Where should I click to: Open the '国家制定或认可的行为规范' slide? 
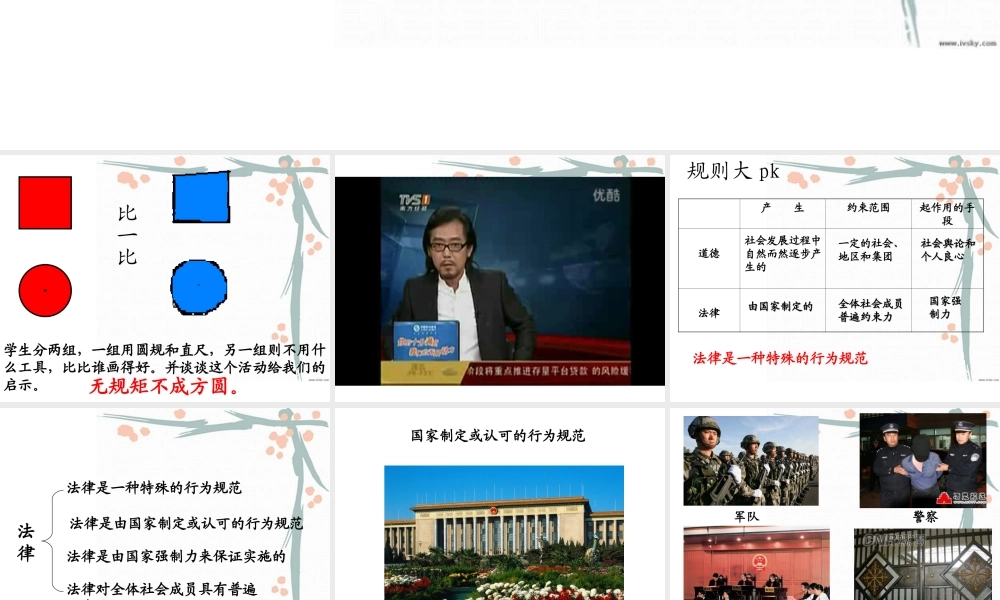pos(499,504)
